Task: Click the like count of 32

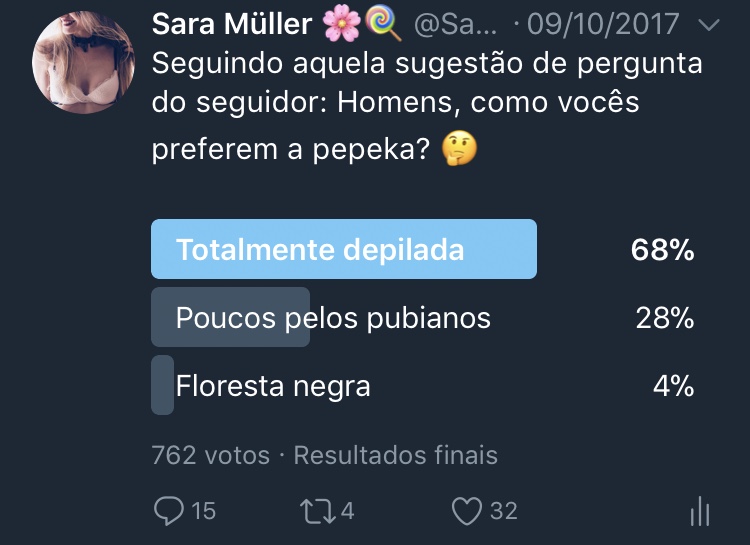Action: tap(504, 511)
